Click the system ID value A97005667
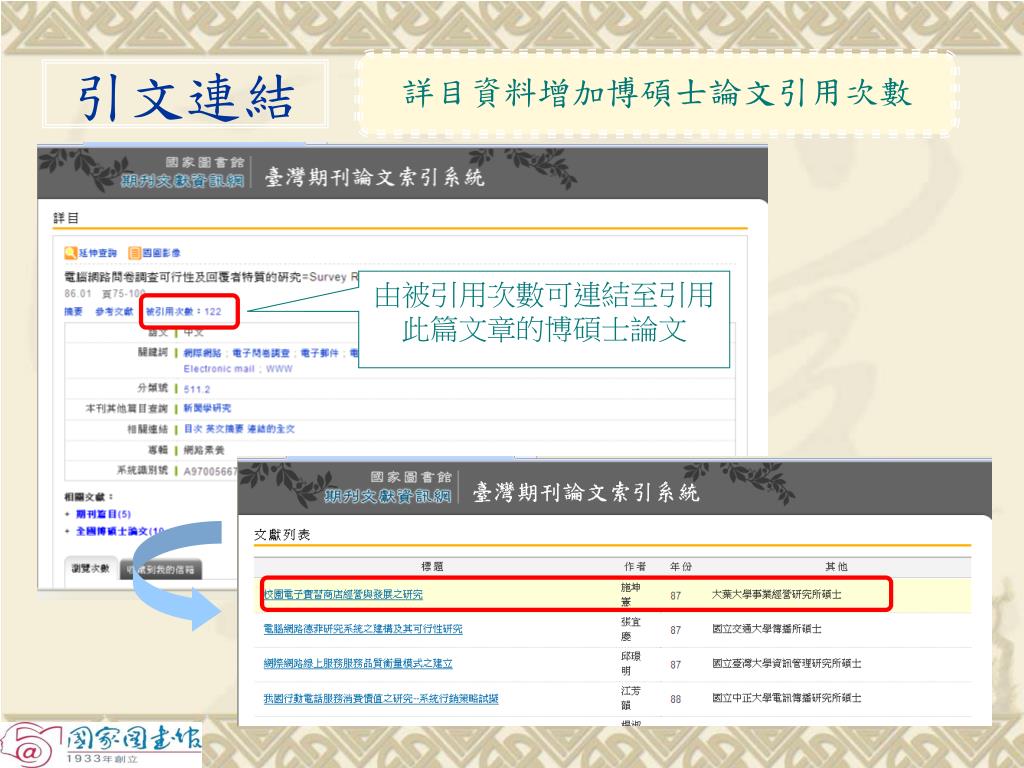 (210, 471)
